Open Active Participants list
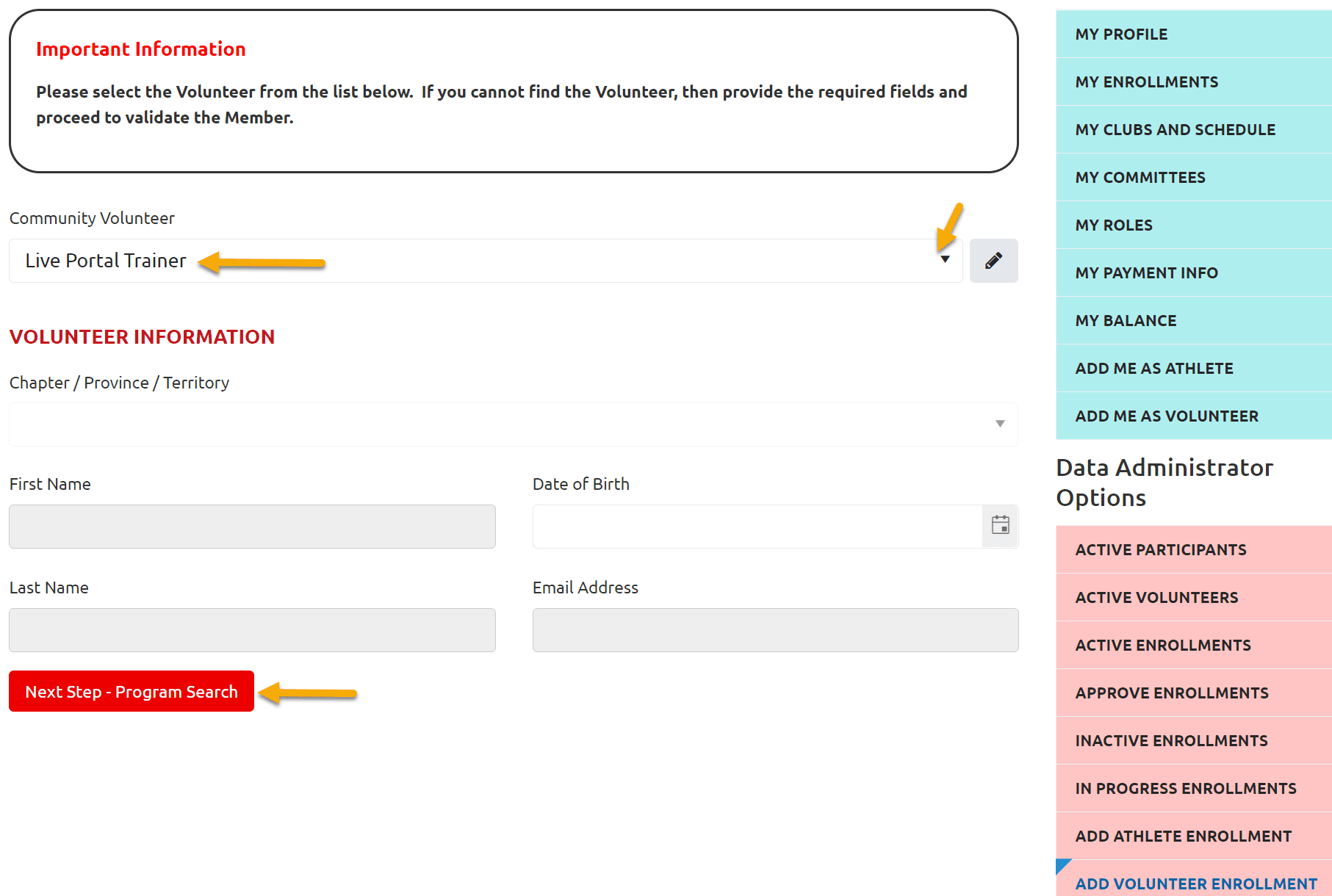Image resolution: width=1332 pixels, height=896 pixels. (x=1194, y=549)
